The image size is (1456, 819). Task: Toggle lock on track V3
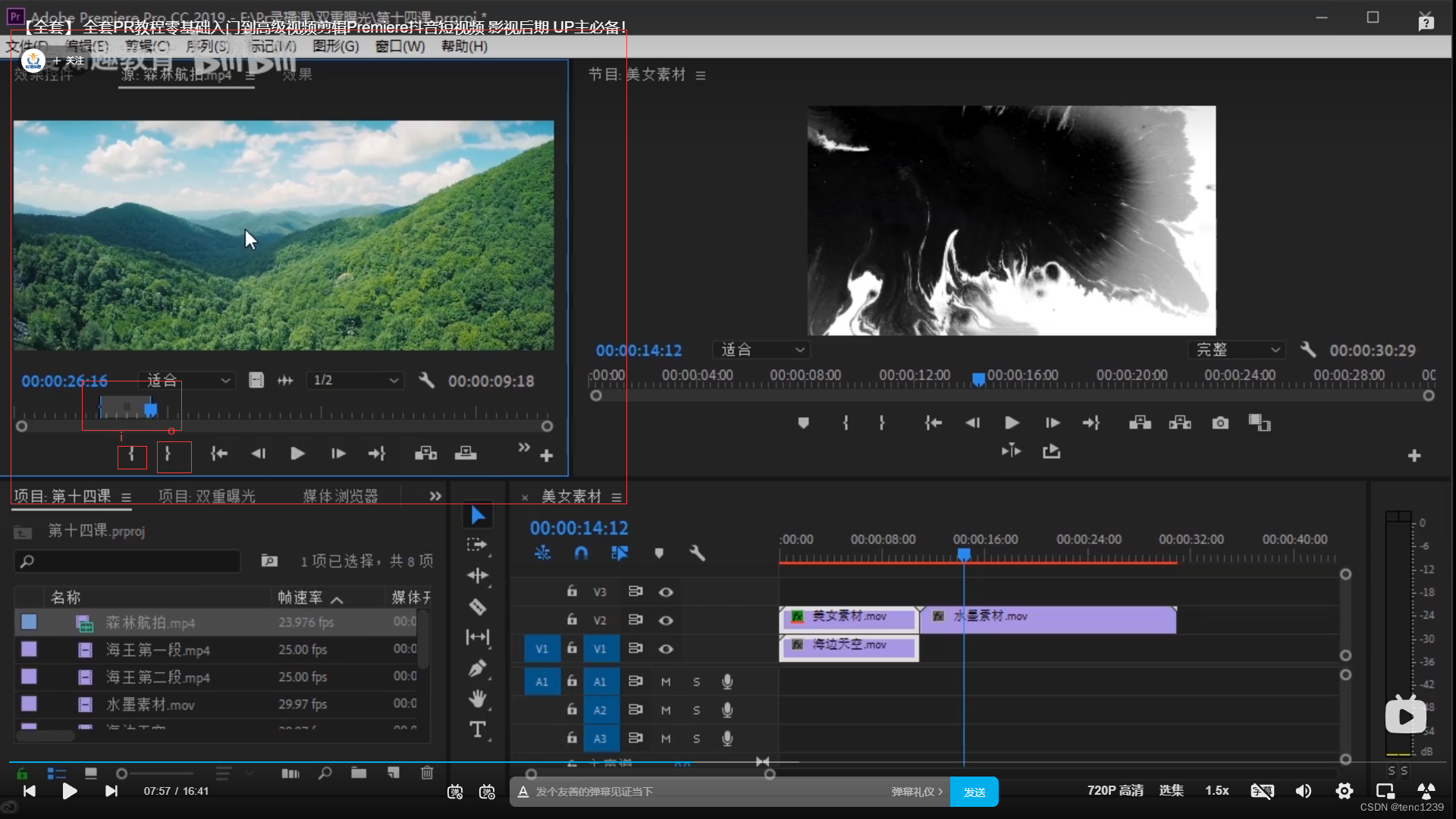[573, 591]
